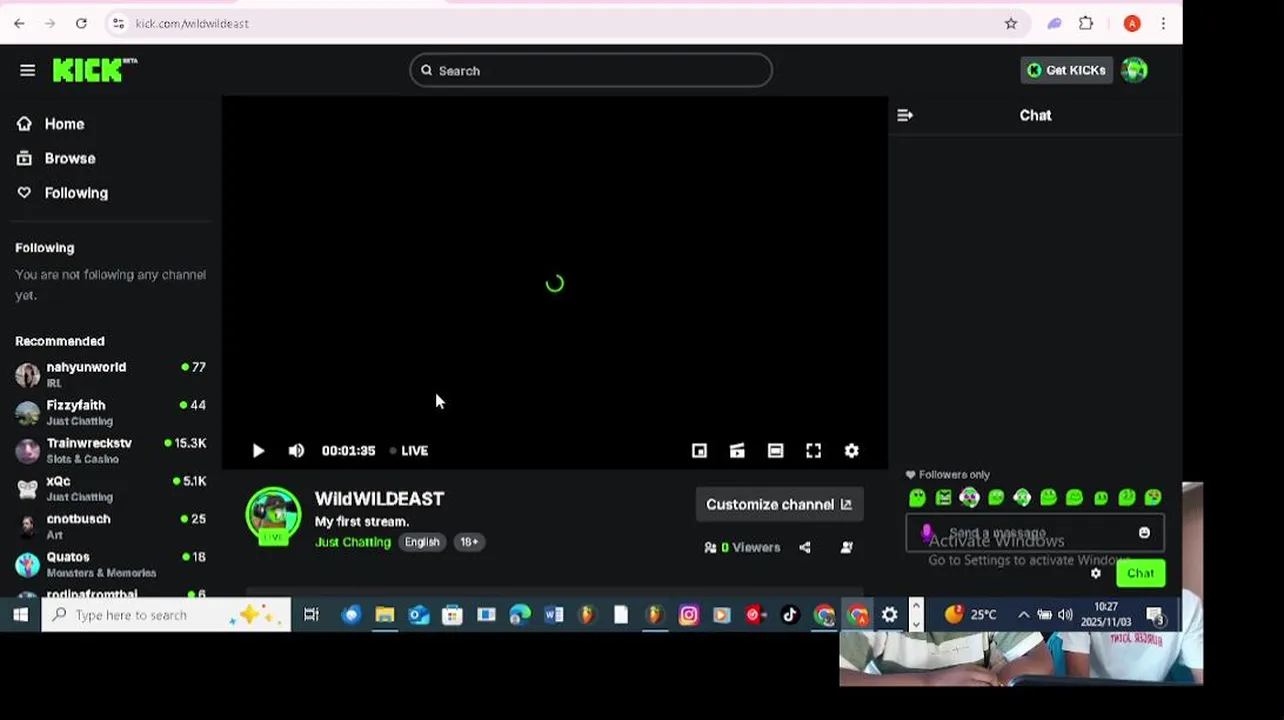The width and height of the screenshot is (1284, 720).
Task: Open Chrome three-dot menu
Action: (x=1163, y=23)
